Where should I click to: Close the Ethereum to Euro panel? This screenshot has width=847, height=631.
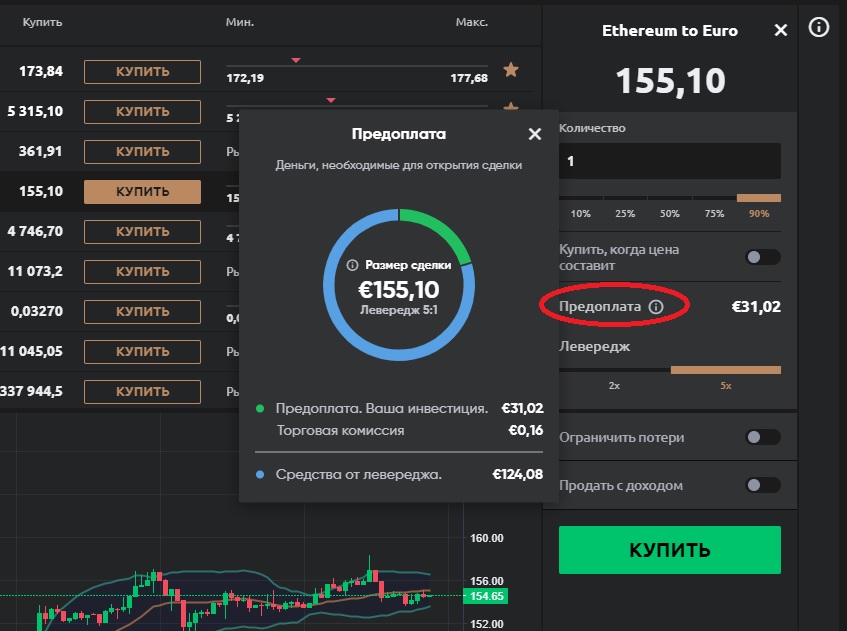tap(781, 31)
